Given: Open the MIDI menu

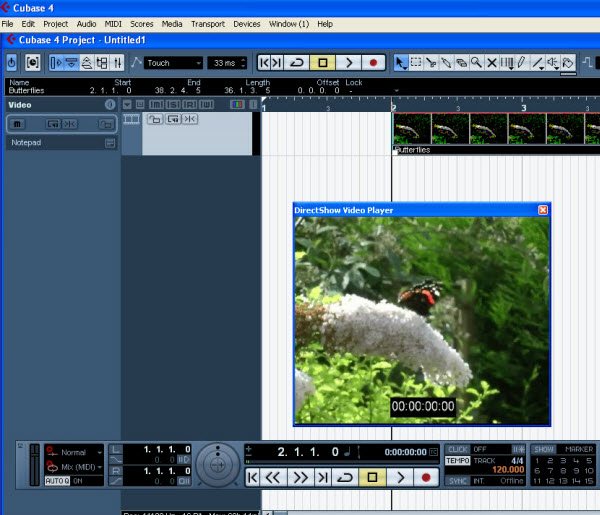Looking at the screenshot, I should [x=113, y=24].
